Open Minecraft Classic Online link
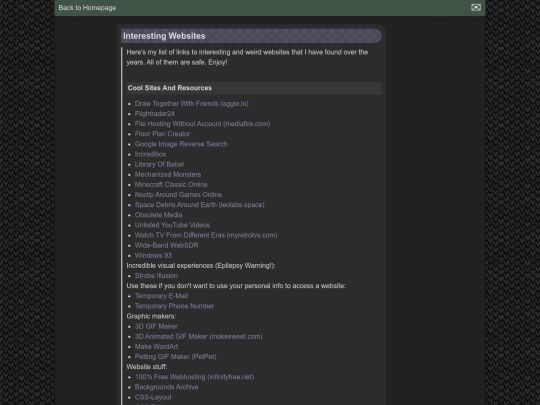540x405 pixels. click(x=171, y=185)
